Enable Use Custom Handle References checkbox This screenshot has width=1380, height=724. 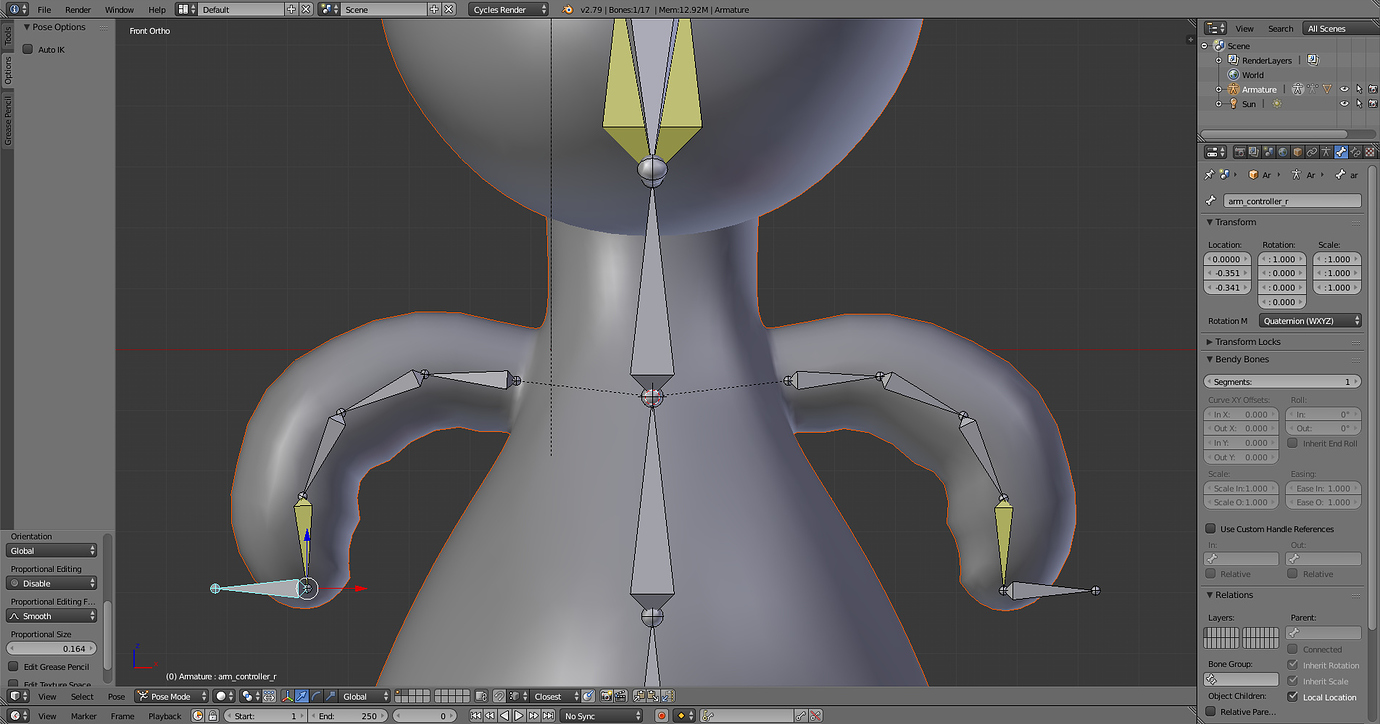(1211, 529)
